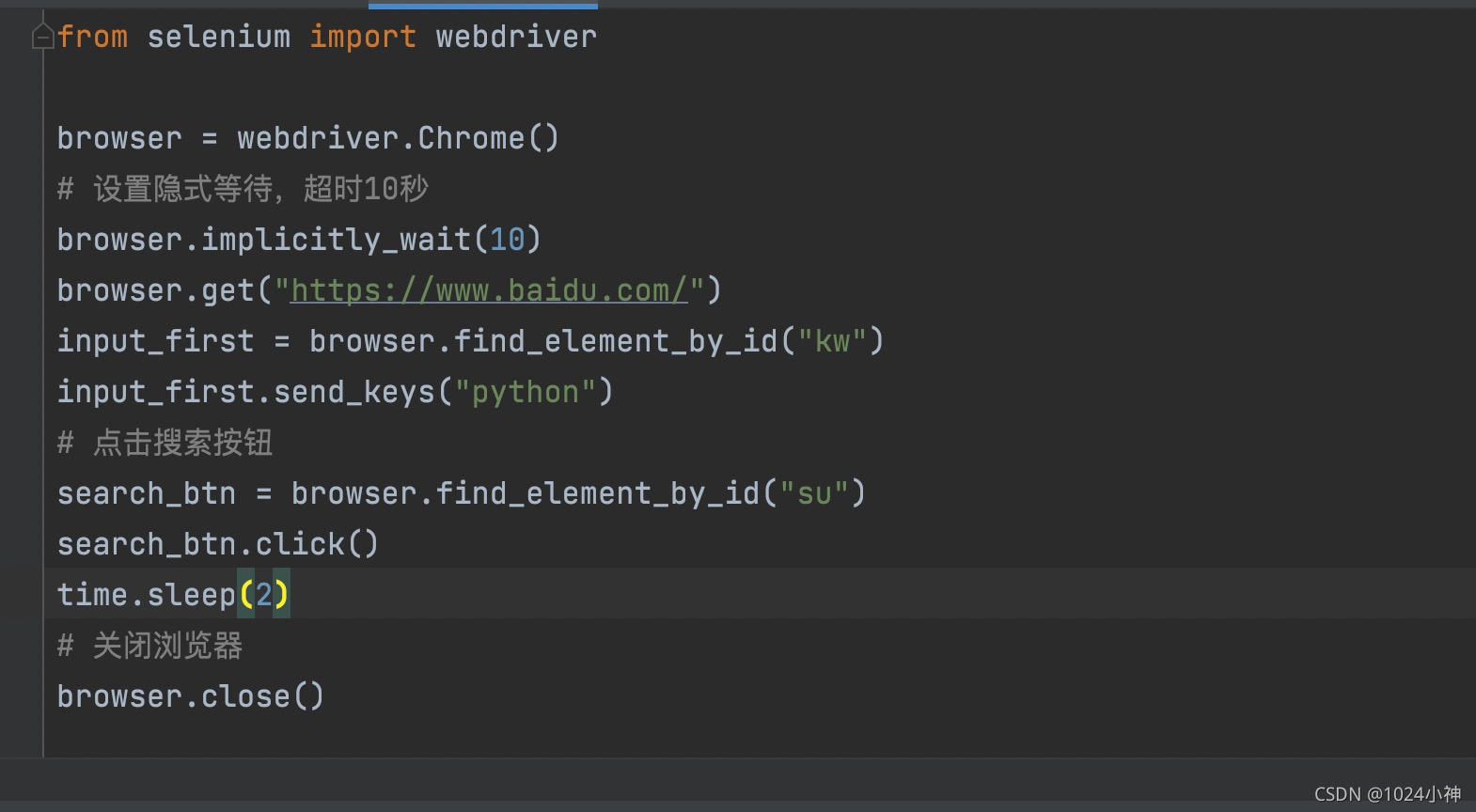1476x812 pixels.
Task: Click the comment '# 设置隐式等待，超时10秒'
Action: tap(243, 189)
